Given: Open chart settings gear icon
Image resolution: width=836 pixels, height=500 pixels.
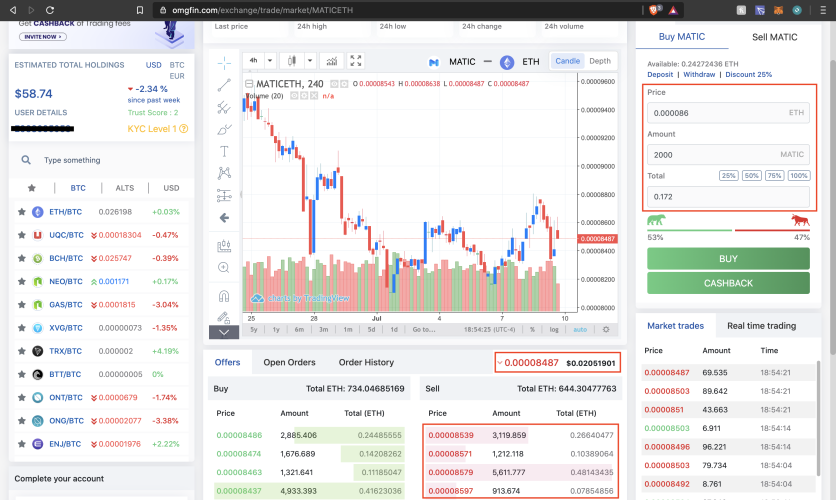Looking at the screenshot, I should pyautogui.click(x=606, y=329).
